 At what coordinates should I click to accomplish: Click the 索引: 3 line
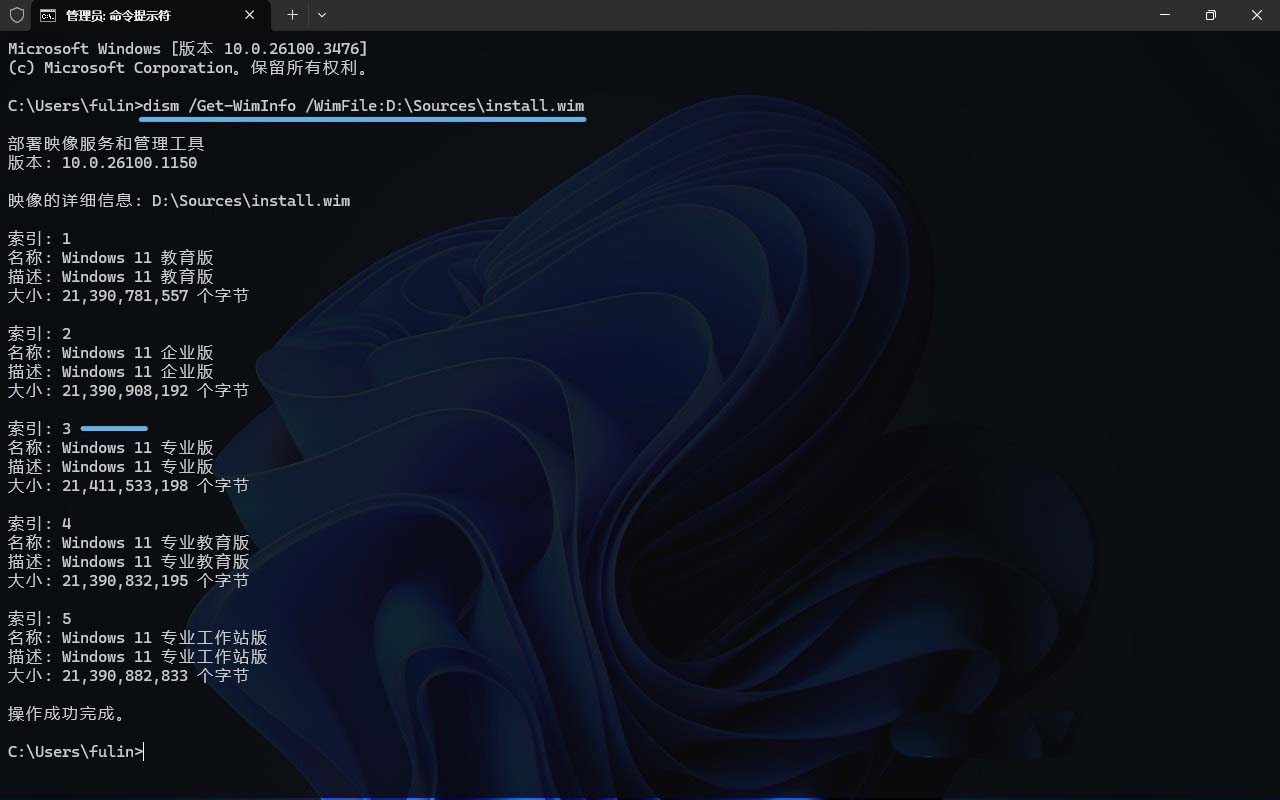(x=40, y=429)
